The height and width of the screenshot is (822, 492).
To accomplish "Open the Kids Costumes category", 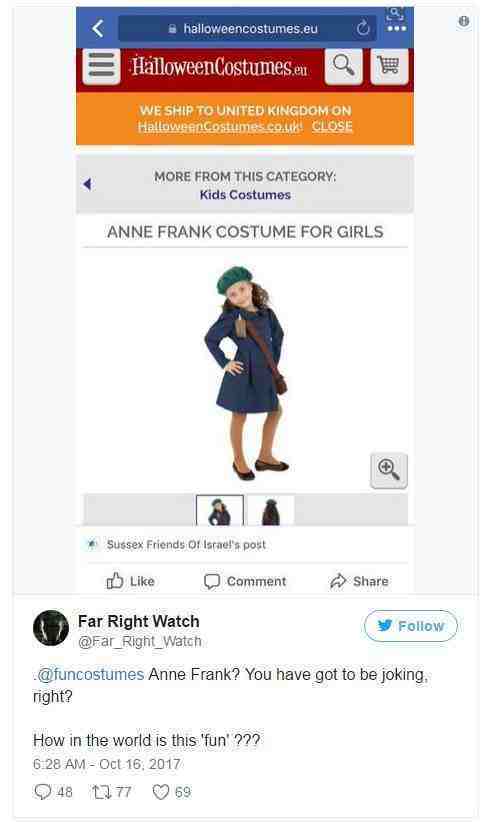I will 245,194.
